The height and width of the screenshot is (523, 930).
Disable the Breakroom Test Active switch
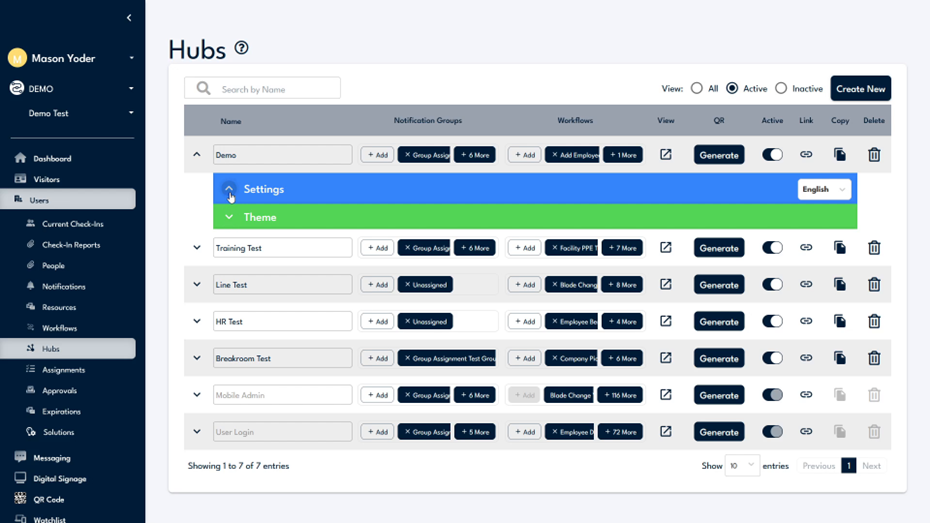point(772,358)
